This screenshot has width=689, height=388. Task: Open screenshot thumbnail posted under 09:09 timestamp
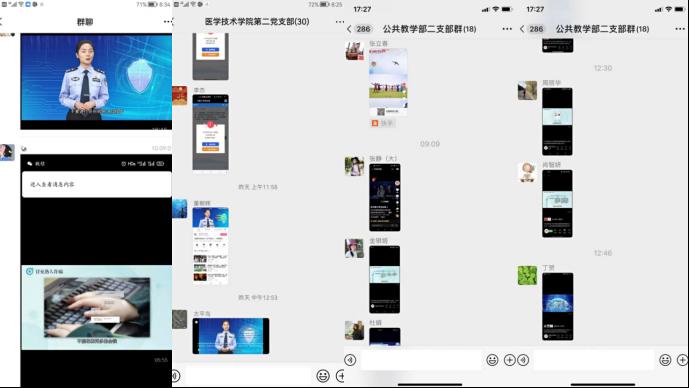(x=384, y=197)
